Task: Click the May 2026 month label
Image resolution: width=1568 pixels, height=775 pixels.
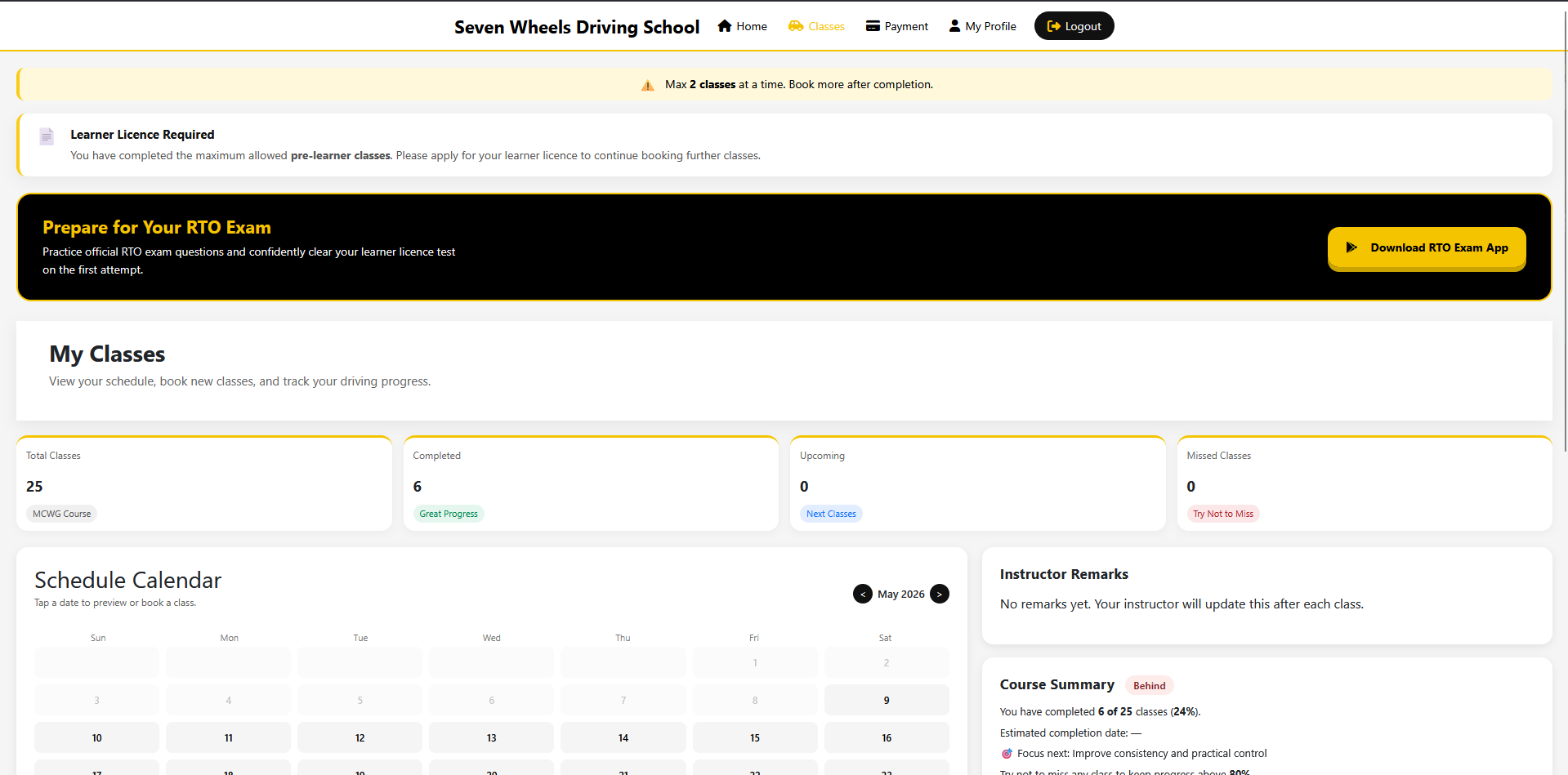Action: coord(901,594)
